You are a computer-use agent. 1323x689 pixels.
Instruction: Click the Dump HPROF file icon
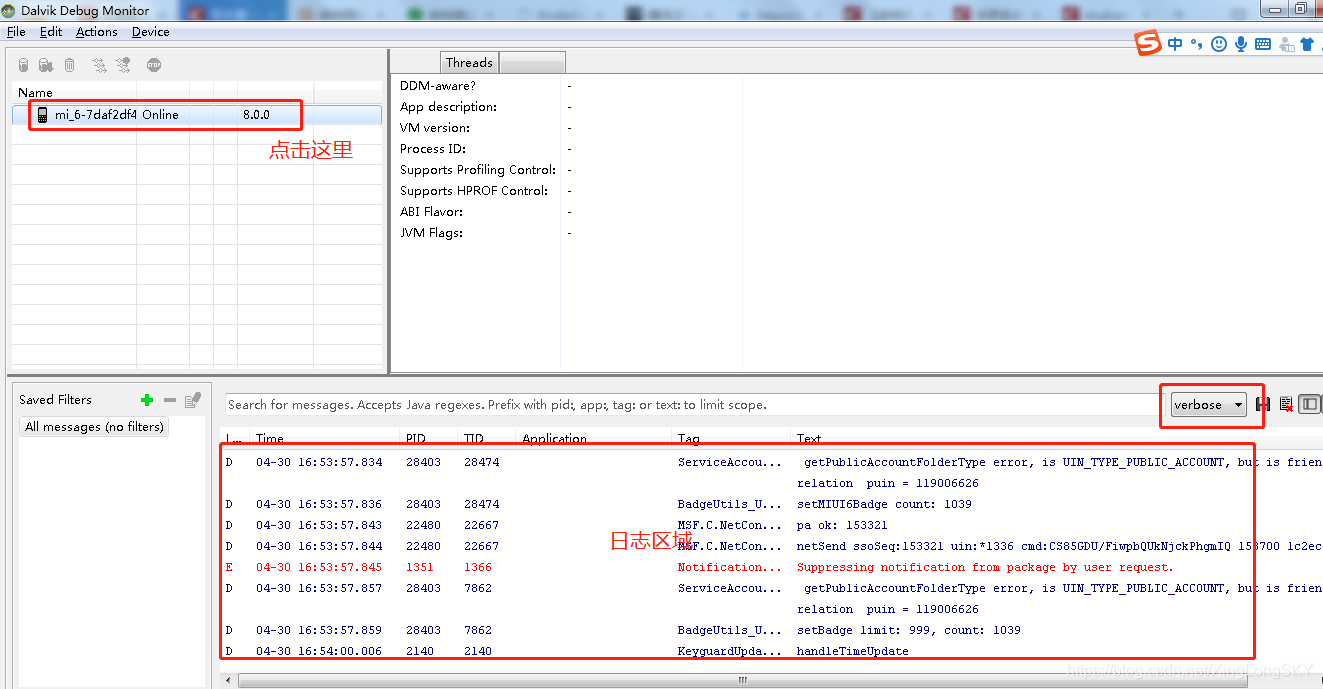click(45, 65)
